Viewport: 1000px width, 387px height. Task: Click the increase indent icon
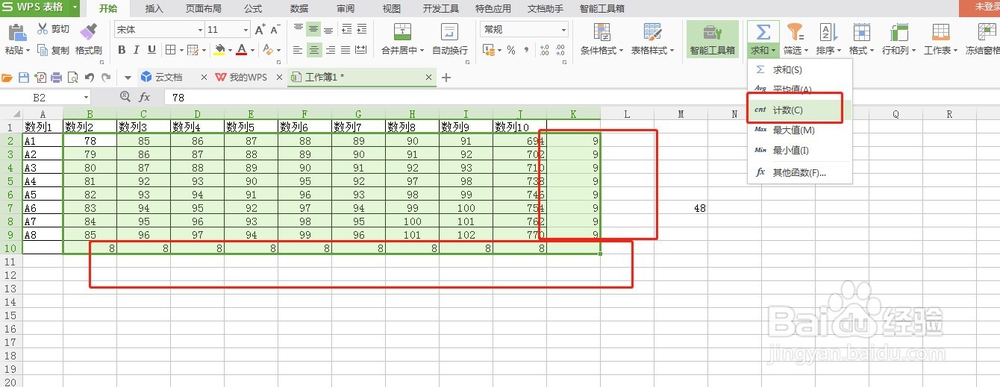point(362,29)
